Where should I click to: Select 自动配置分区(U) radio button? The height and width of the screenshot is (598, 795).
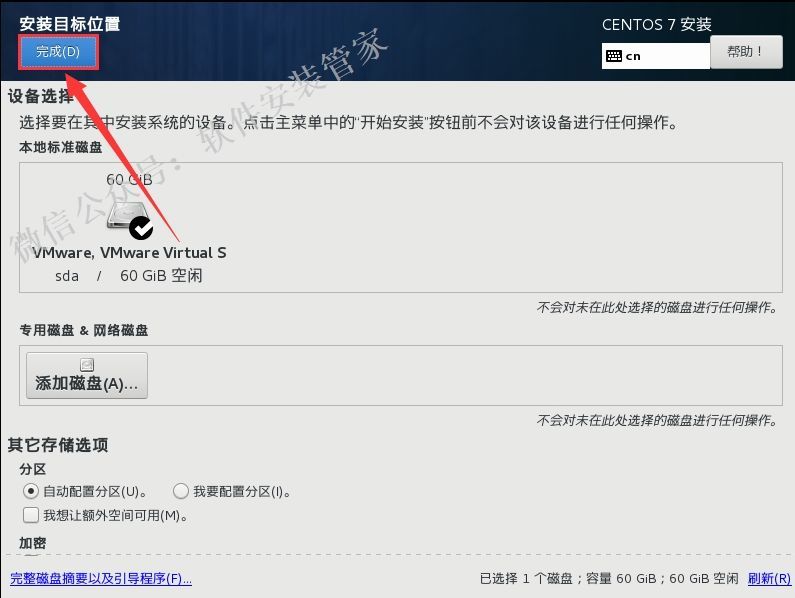[30, 491]
